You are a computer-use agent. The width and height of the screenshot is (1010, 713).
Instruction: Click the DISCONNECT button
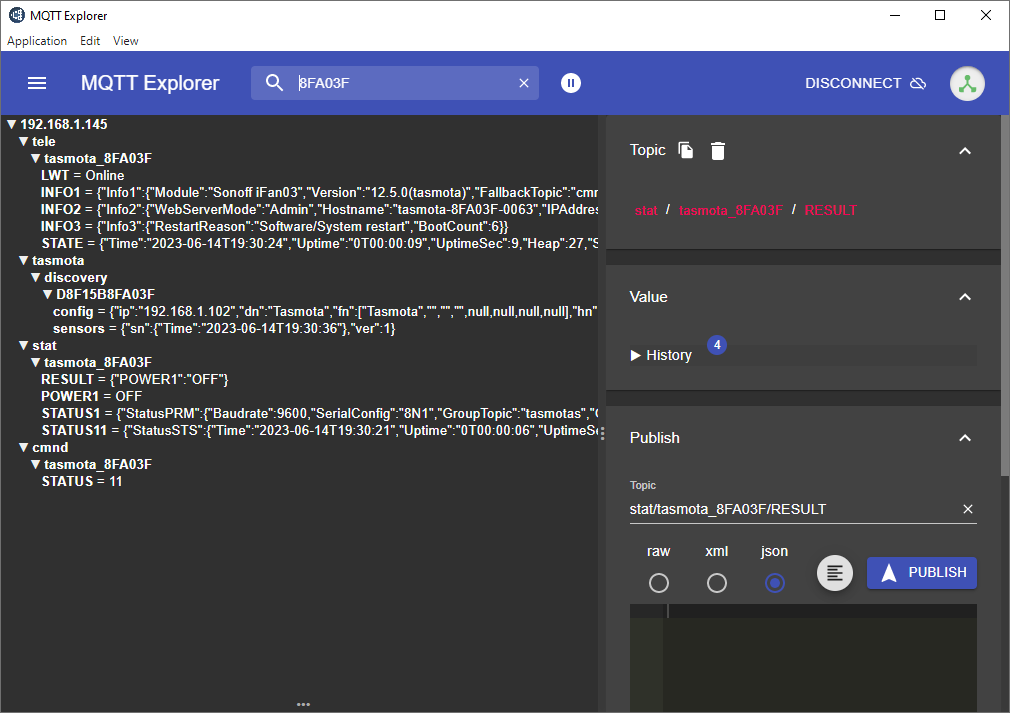[864, 83]
